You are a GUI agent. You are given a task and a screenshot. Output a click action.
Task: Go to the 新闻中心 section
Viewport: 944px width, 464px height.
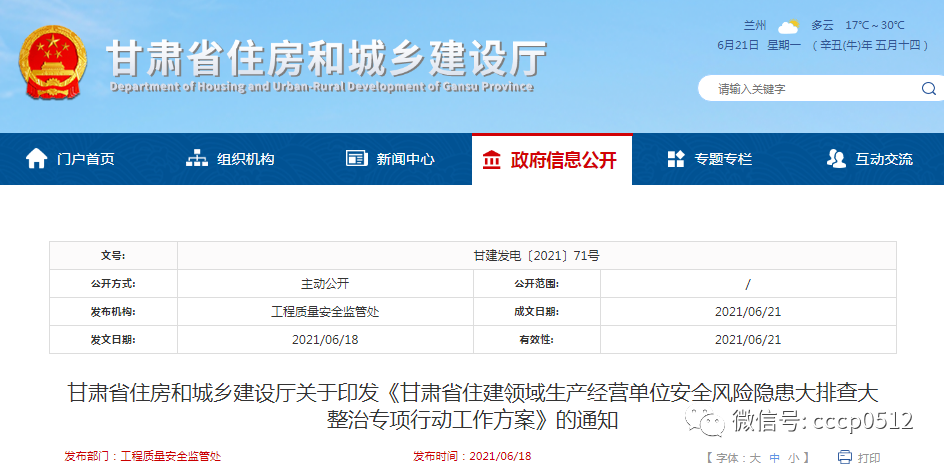[406, 159]
